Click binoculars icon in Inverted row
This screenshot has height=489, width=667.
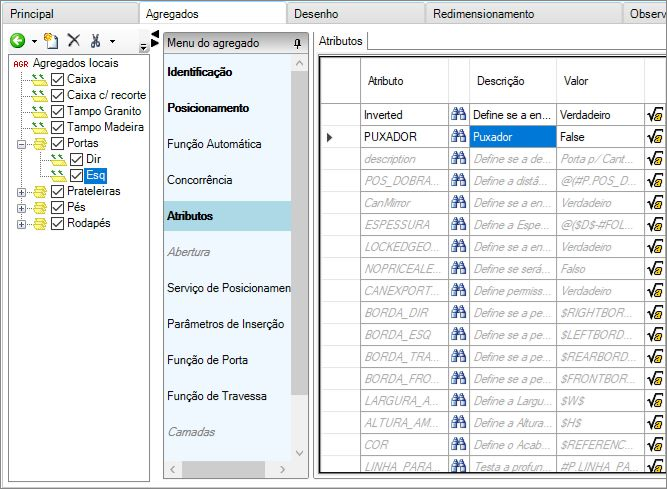point(459,114)
